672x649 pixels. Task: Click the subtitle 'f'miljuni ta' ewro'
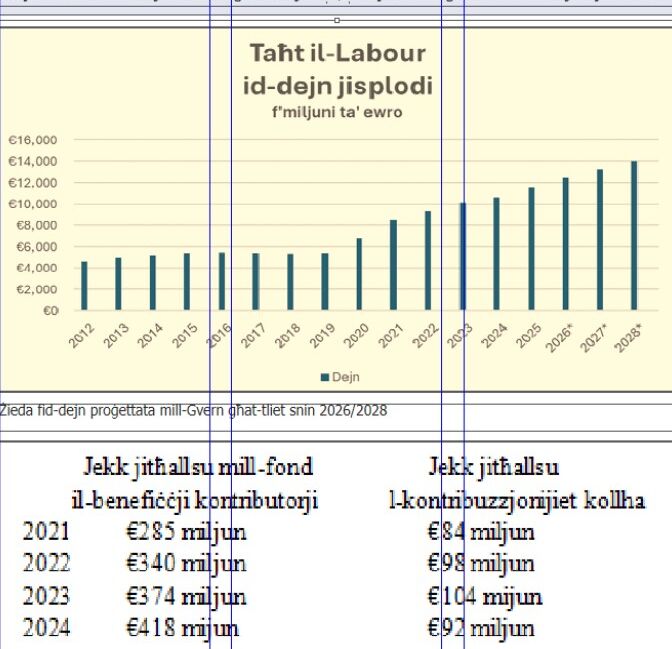coord(337,112)
